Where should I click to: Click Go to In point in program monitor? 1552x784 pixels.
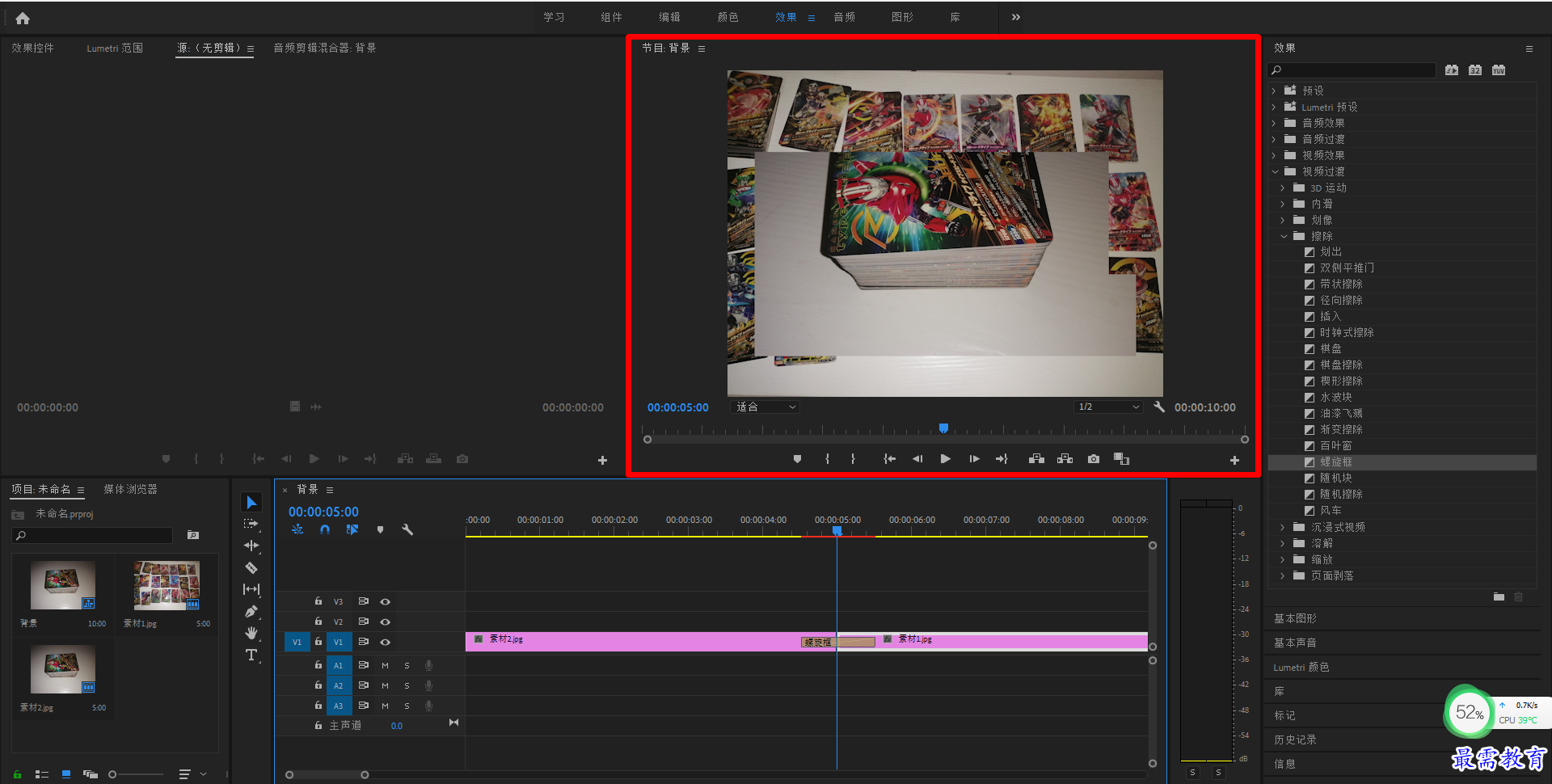coord(889,459)
